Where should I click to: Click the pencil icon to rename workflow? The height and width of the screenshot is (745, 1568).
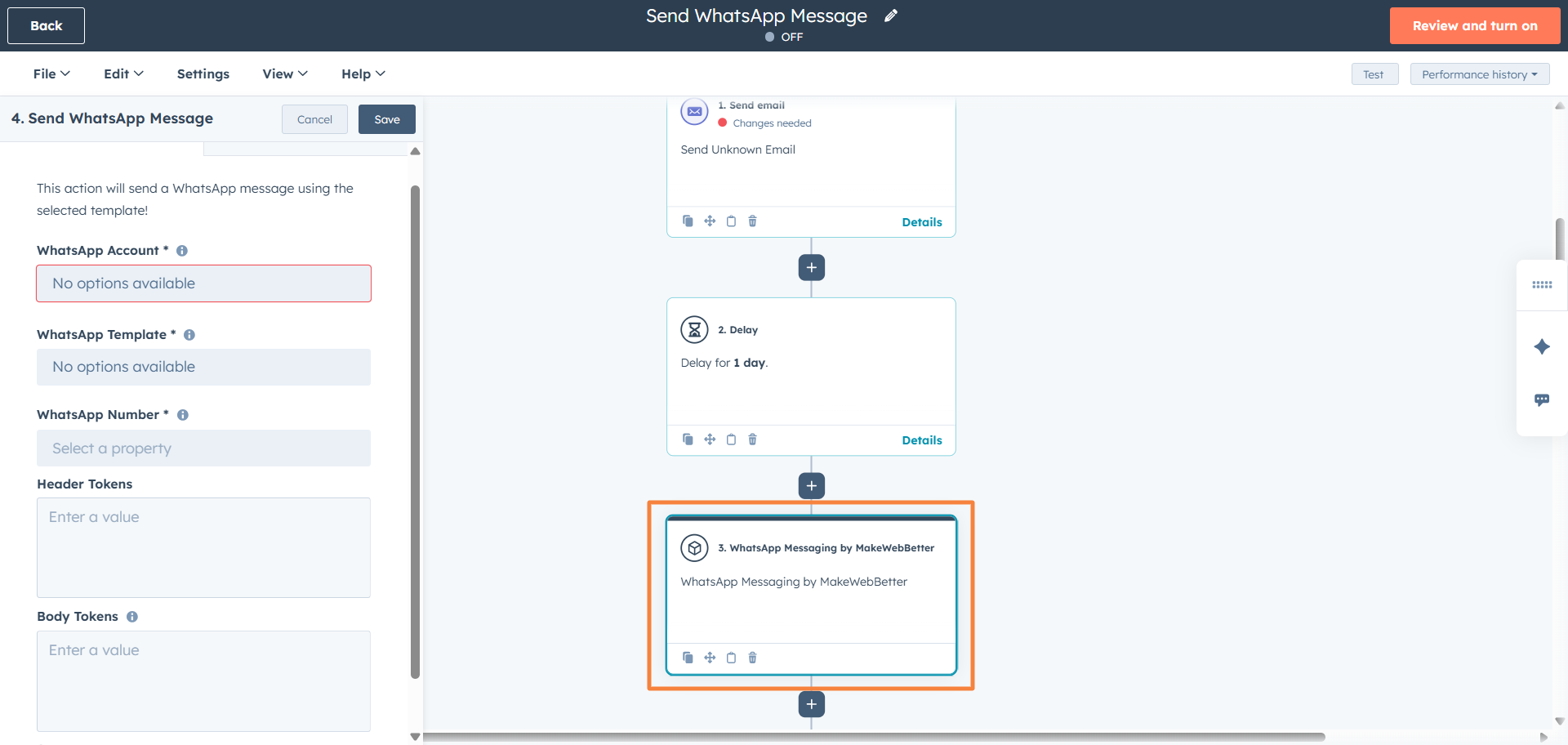891,16
